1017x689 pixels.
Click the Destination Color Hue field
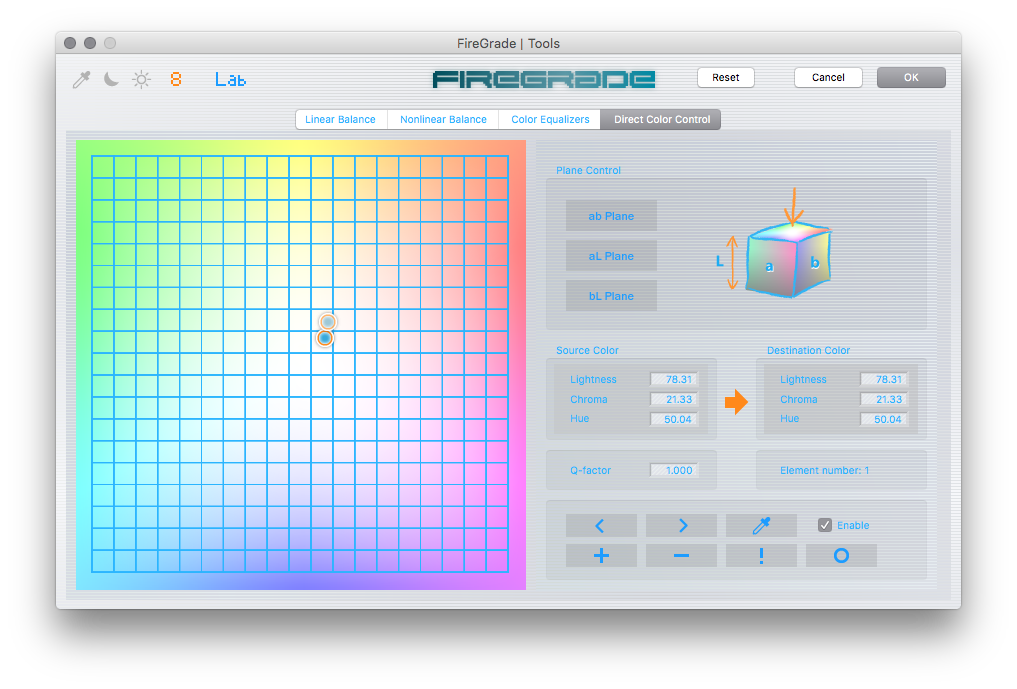[884, 419]
